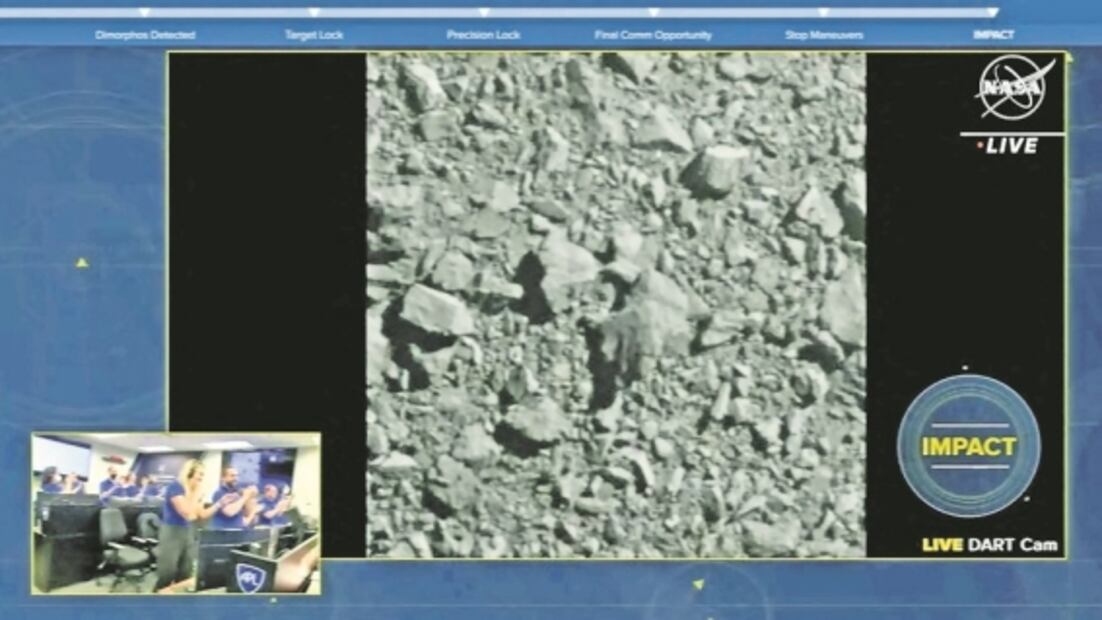Click the marker above Precision Lock
Image resolution: width=1102 pixels, height=620 pixels.
pyautogui.click(x=484, y=13)
